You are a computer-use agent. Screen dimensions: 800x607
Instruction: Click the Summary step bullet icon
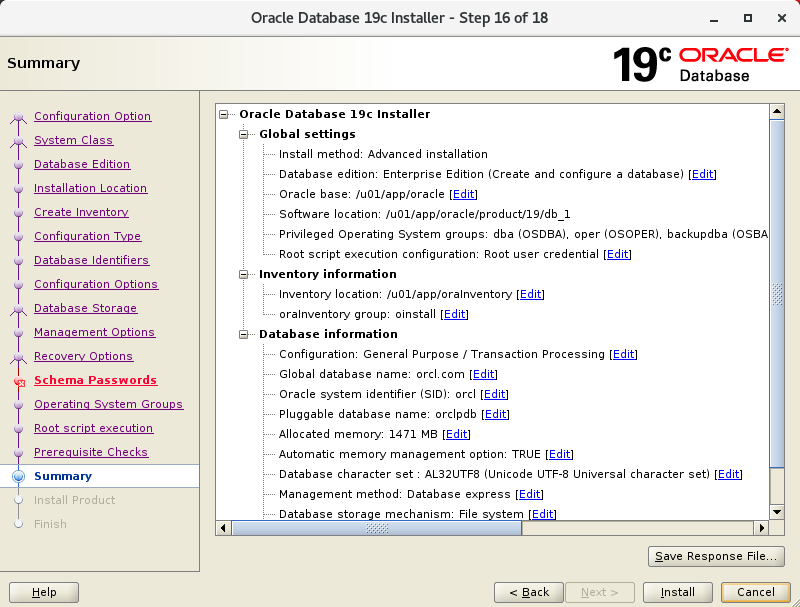pos(18,476)
